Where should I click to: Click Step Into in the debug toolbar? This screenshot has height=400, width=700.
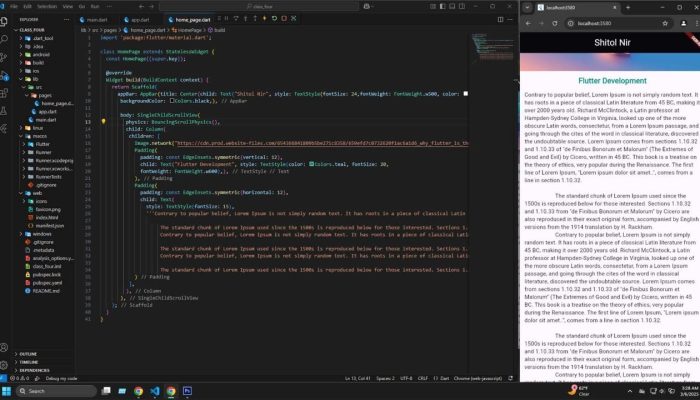point(246,19)
